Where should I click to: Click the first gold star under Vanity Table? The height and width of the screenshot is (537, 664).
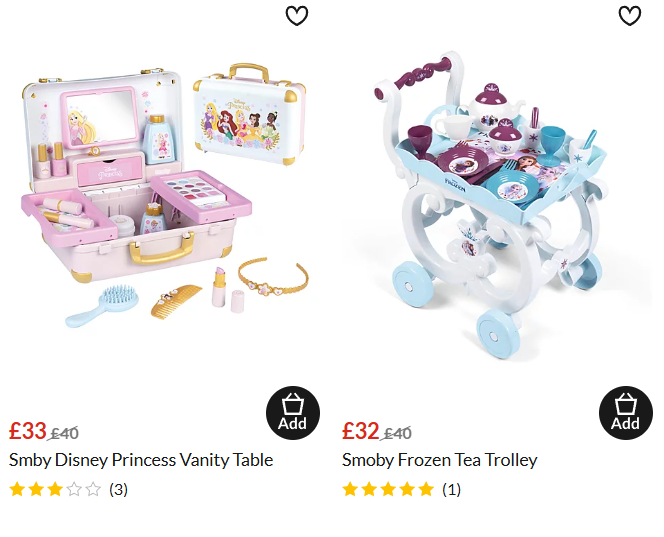[17, 489]
